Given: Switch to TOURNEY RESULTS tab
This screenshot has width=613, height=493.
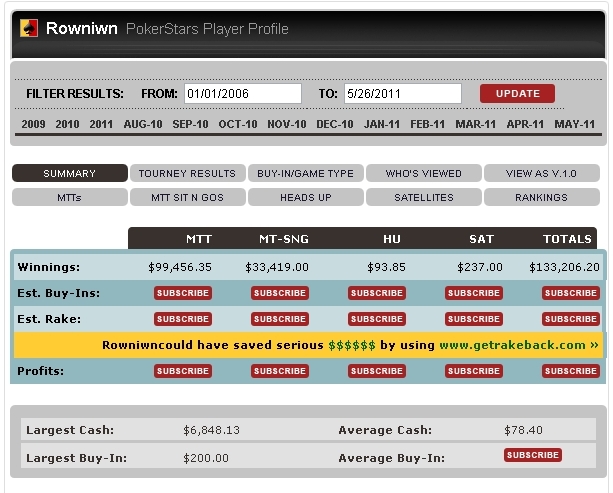Looking at the screenshot, I should click(188, 173).
